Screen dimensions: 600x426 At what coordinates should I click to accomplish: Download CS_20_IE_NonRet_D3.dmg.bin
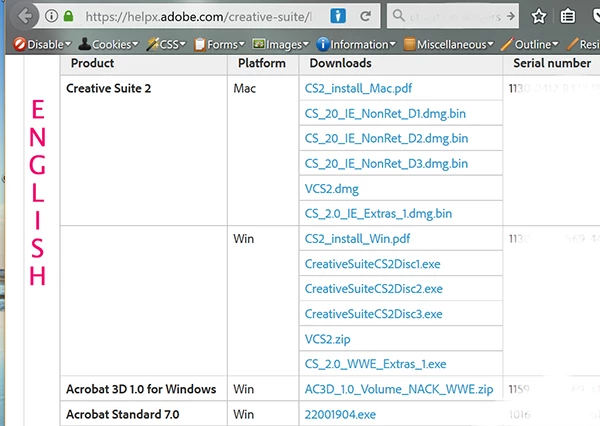point(386,164)
